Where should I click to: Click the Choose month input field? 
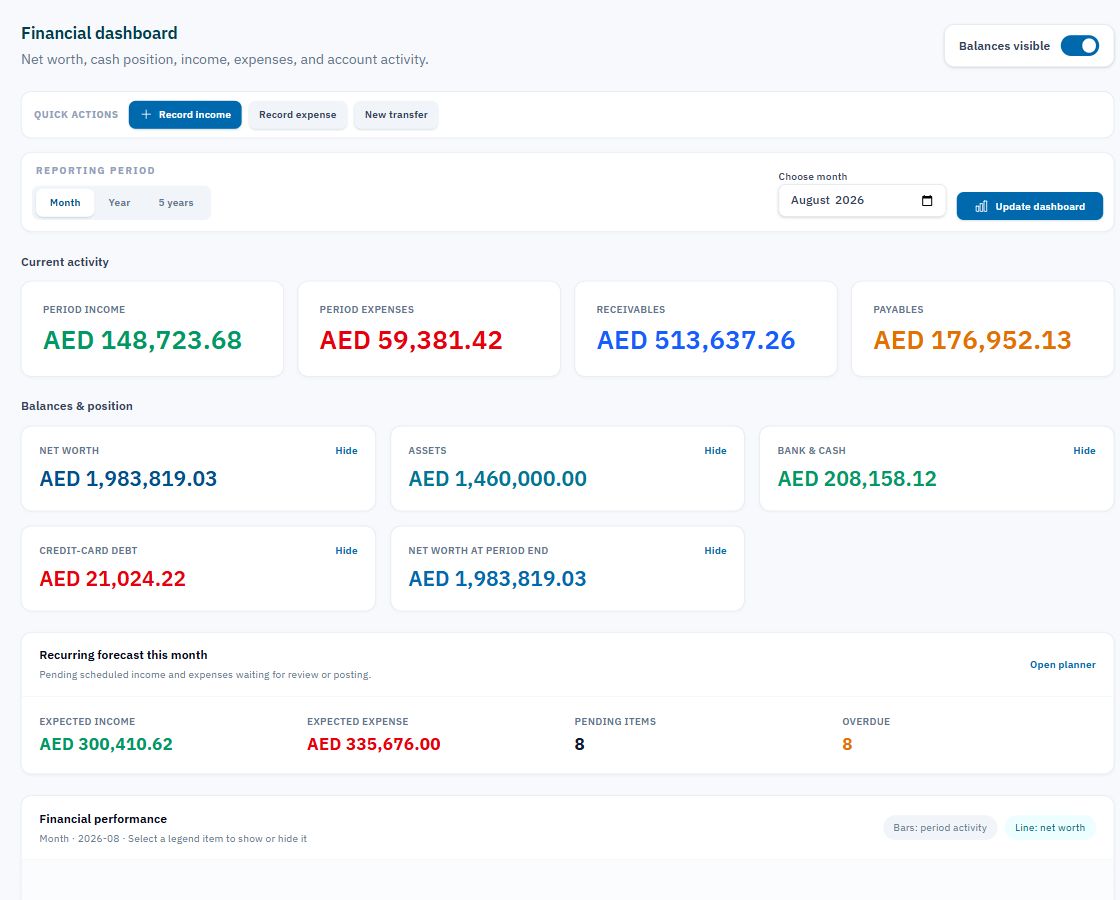click(x=861, y=201)
